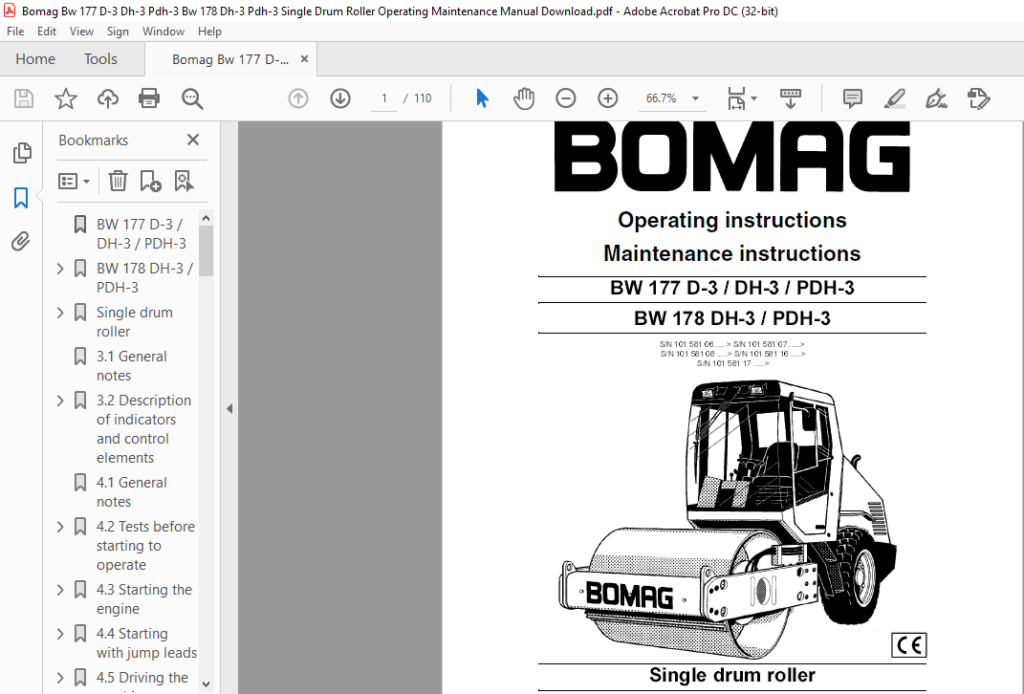Add a new bookmark icon
The width and height of the screenshot is (1024, 694).
(150, 181)
